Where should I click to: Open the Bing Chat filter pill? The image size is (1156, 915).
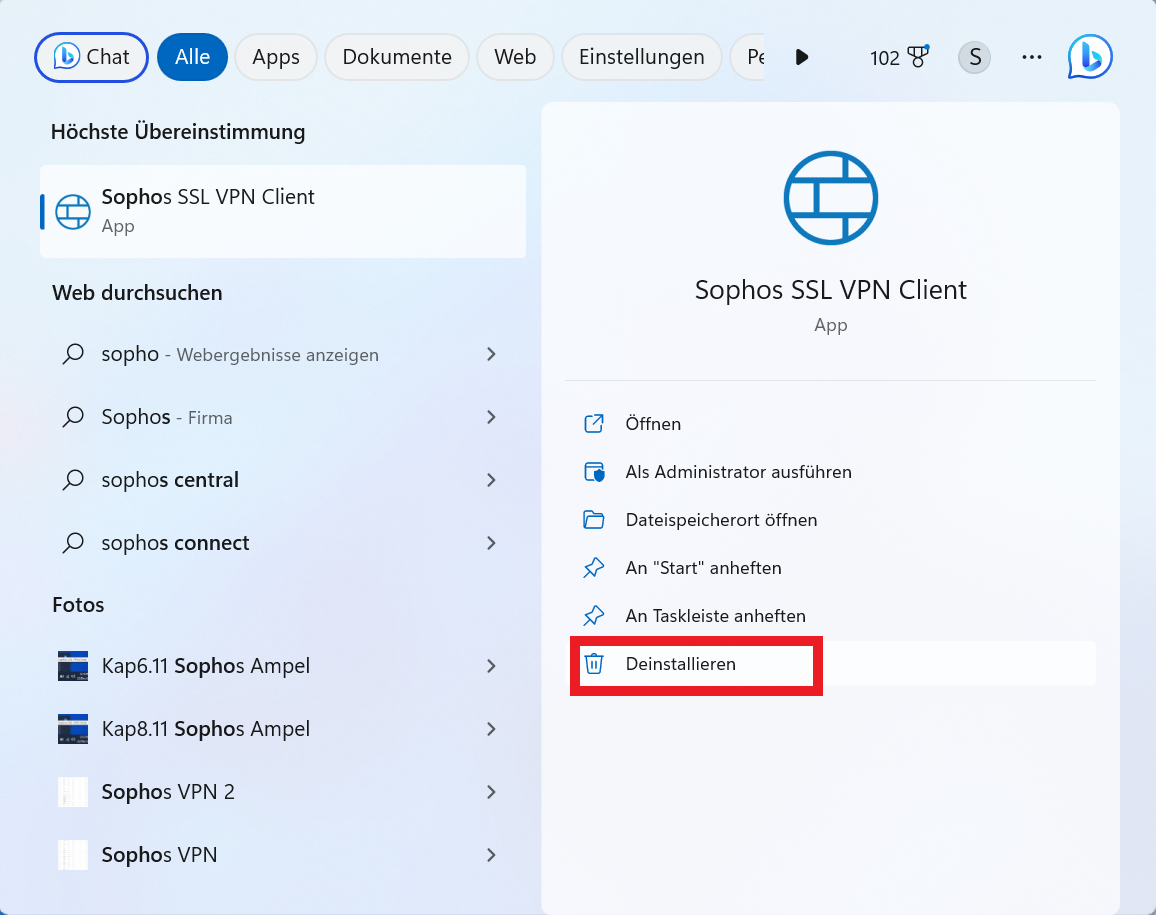click(91, 58)
